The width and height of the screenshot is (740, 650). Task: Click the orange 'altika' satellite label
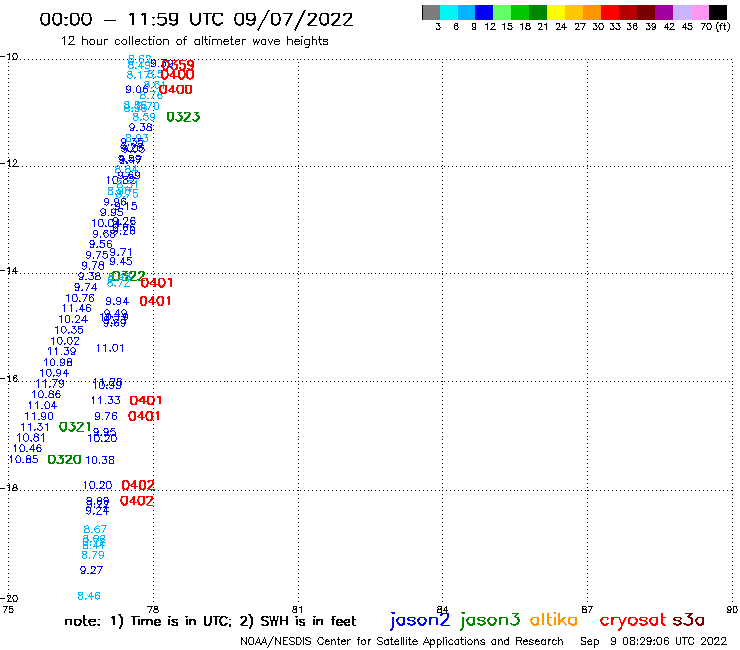pos(554,620)
